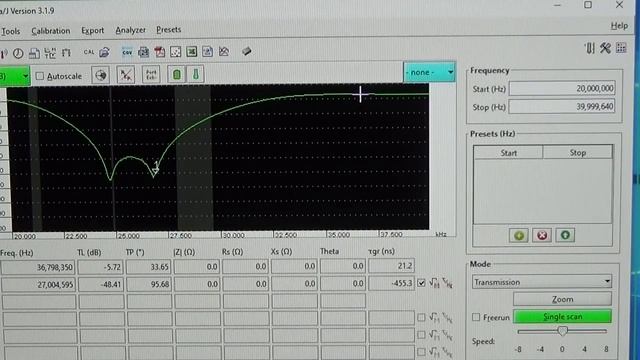Click the export icon right of CSV
The height and width of the screenshot is (360, 640).
click(x=143, y=52)
